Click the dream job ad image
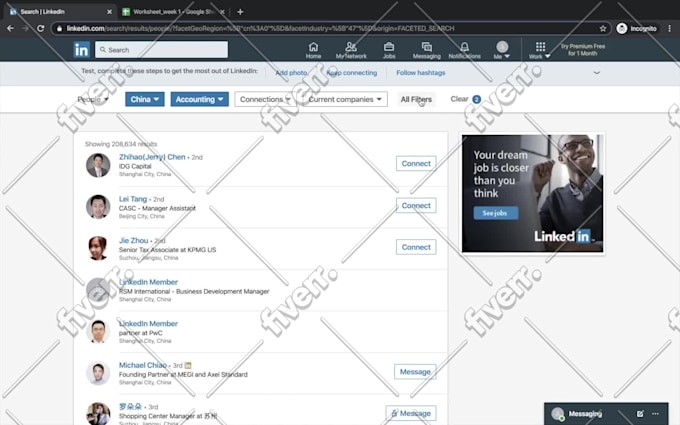680x425 pixels. tap(533, 193)
